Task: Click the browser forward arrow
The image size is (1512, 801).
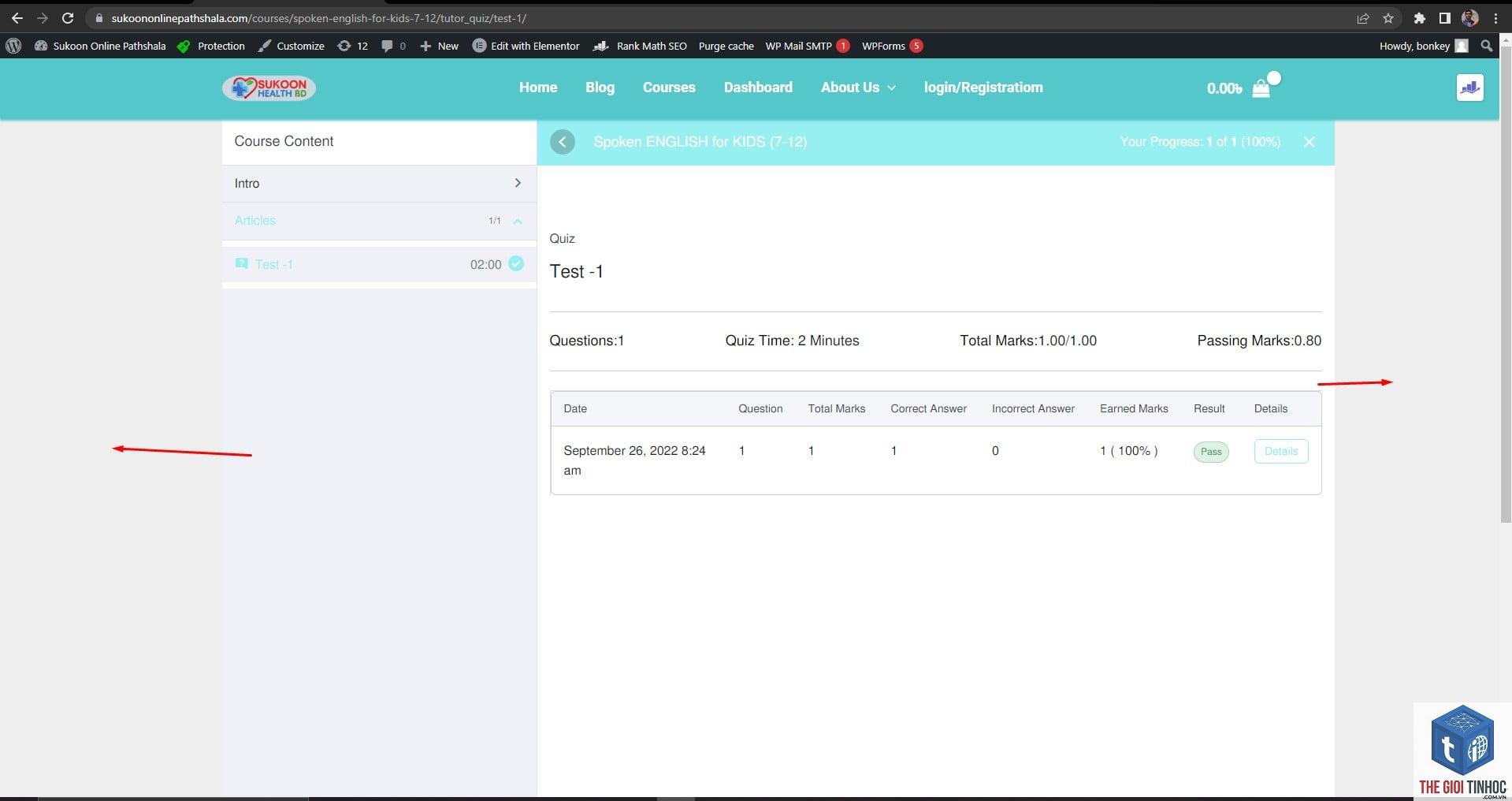Action: click(43, 18)
